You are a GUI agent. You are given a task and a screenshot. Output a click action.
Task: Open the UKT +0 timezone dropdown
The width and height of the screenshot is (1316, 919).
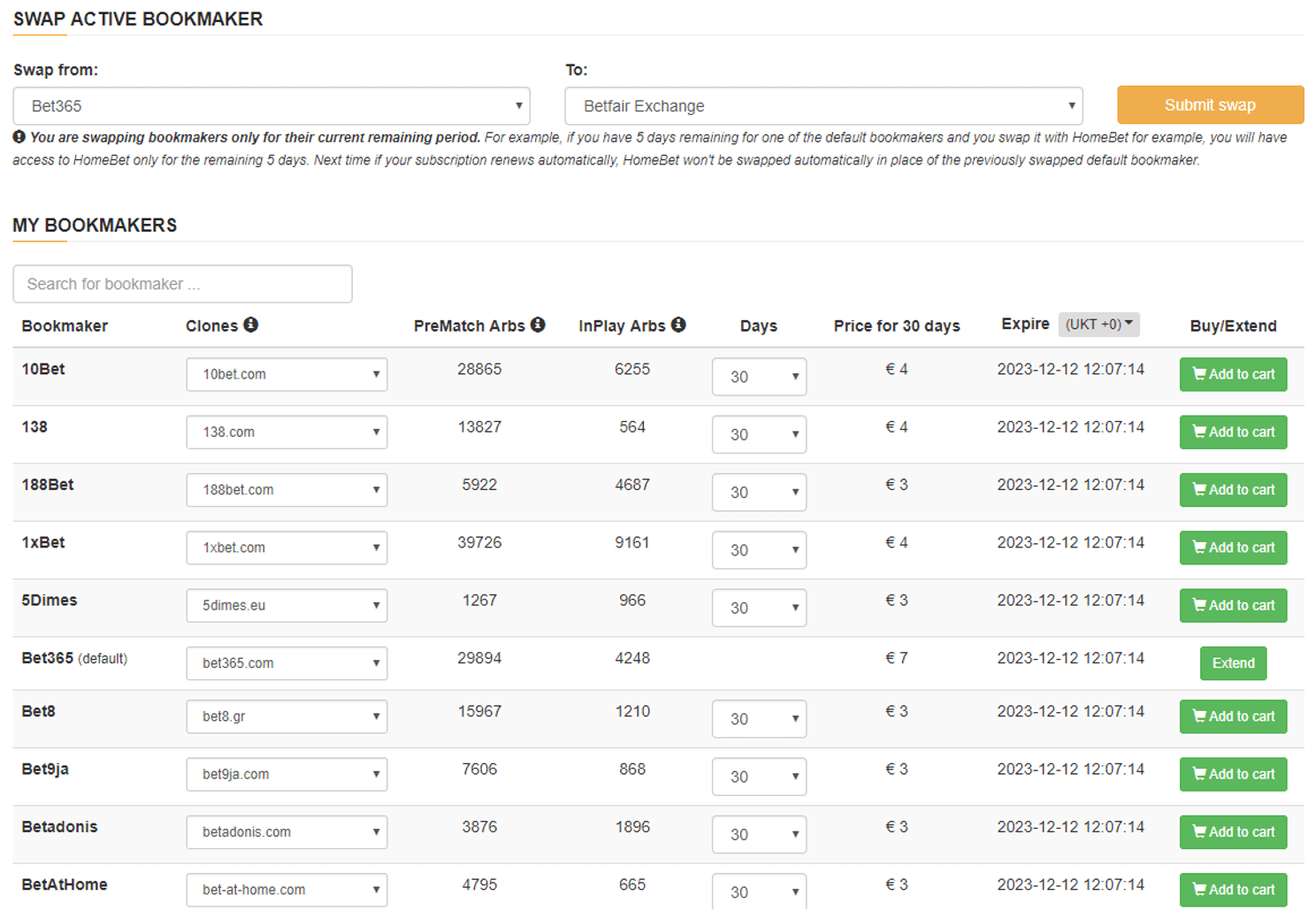click(x=1099, y=325)
